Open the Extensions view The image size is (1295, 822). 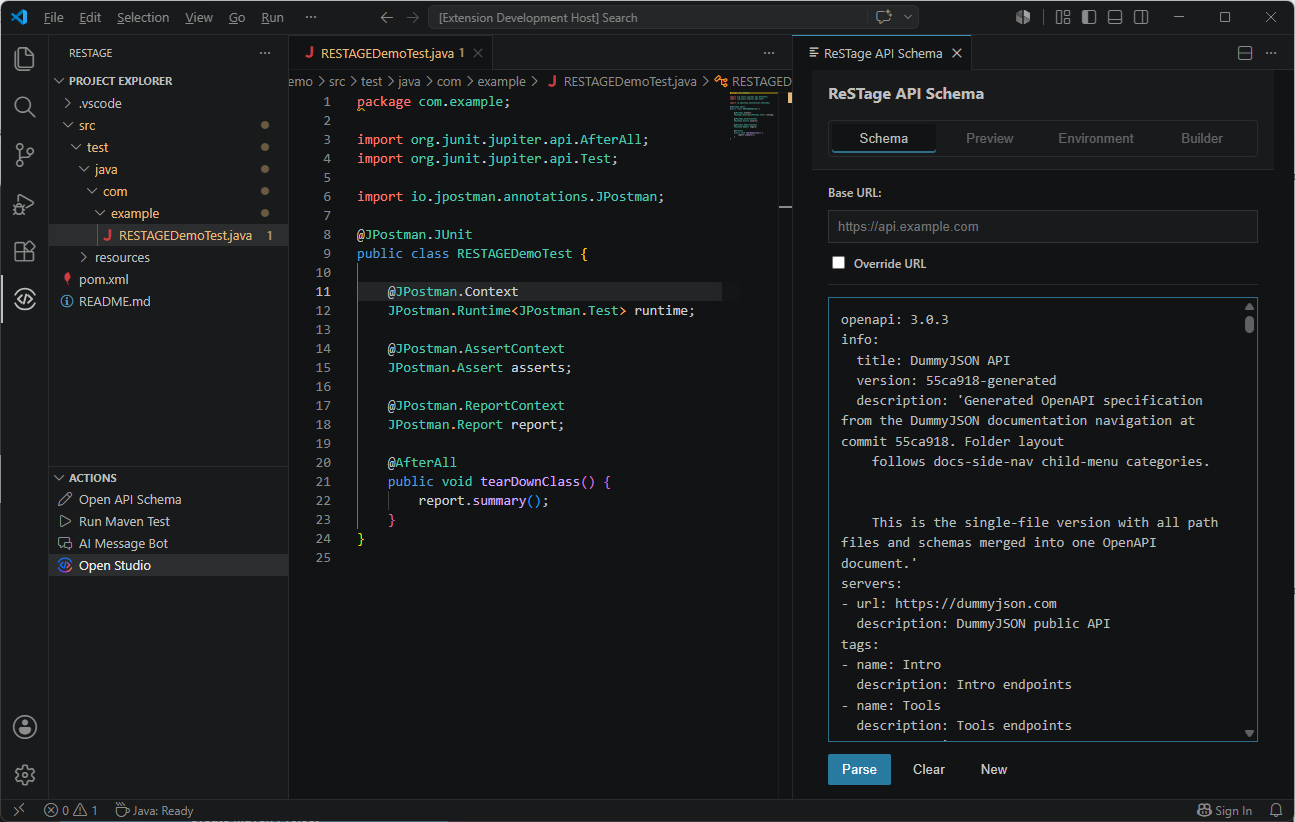tap(24, 251)
